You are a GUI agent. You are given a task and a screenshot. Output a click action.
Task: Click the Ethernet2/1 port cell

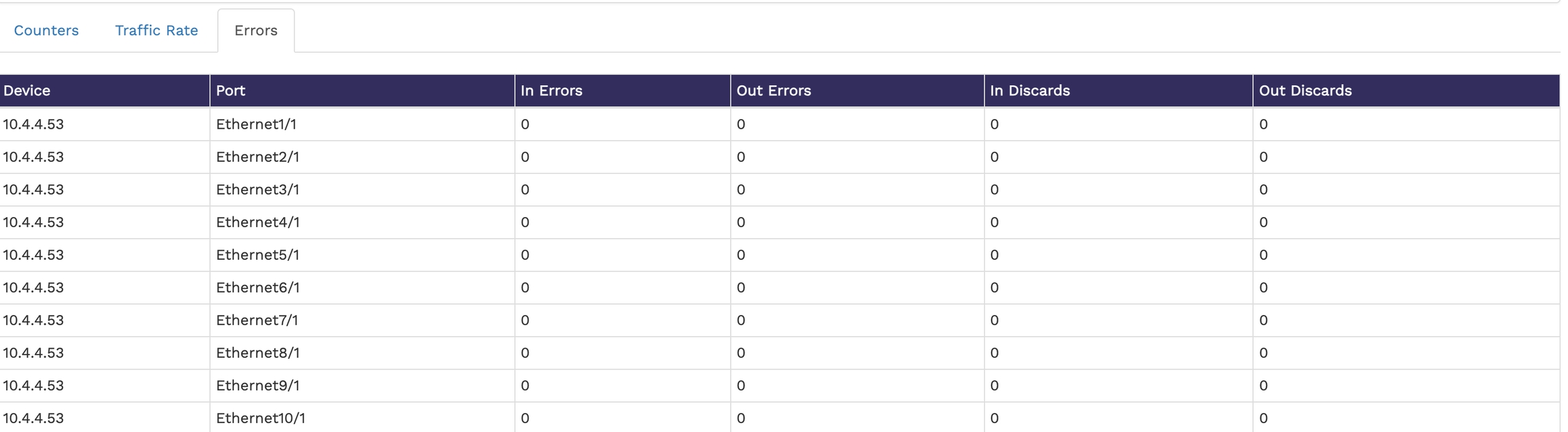click(258, 157)
